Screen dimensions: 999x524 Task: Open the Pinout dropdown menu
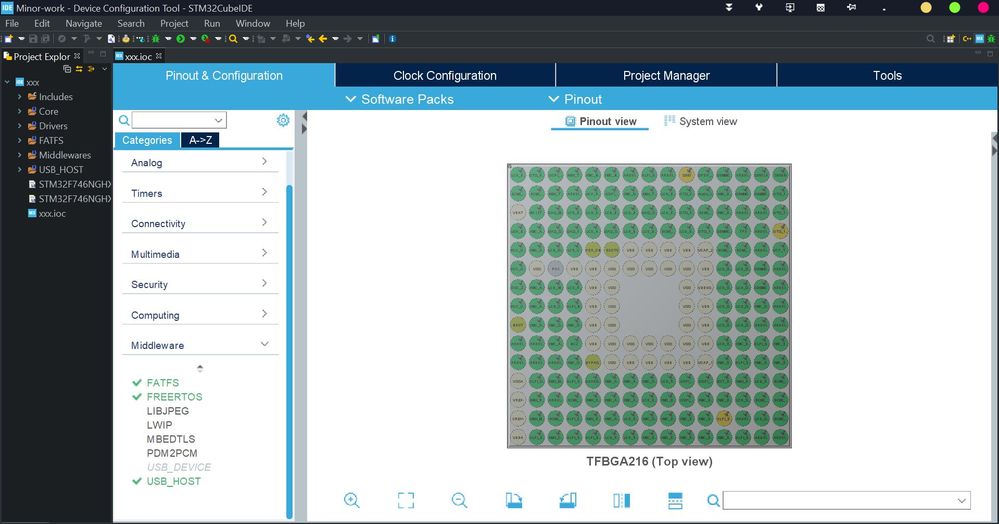[575, 99]
